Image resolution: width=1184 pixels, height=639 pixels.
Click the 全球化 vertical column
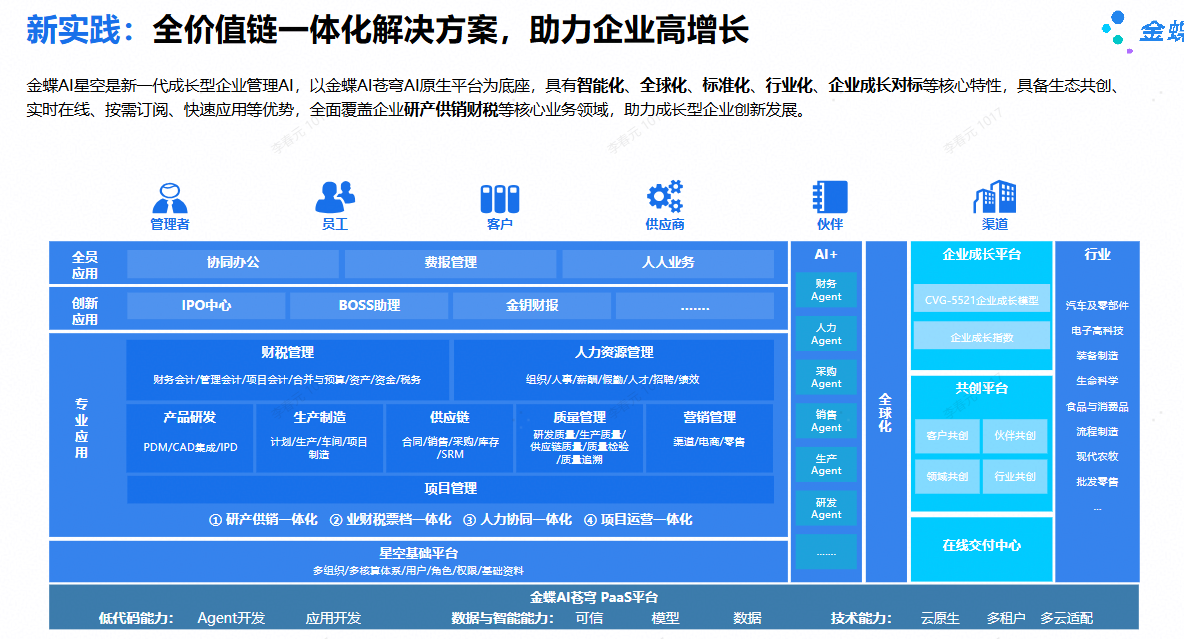tap(886, 412)
